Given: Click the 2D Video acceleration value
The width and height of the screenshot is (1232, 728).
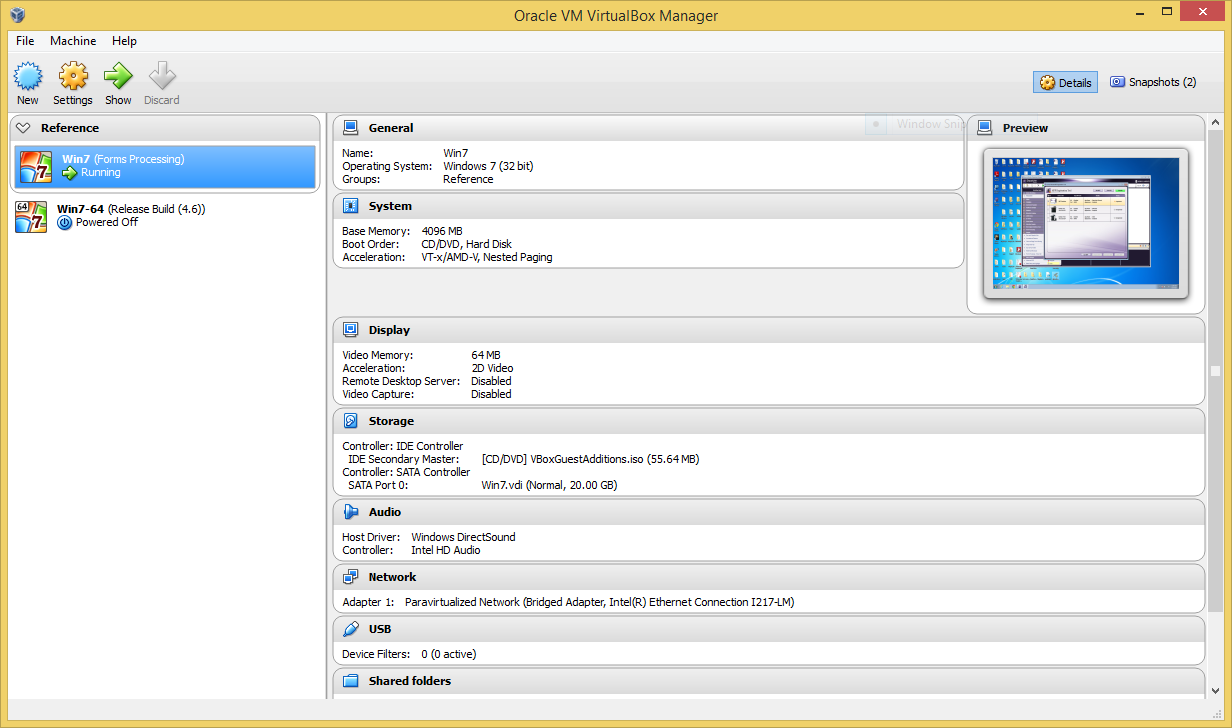Looking at the screenshot, I should tap(492, 368).
